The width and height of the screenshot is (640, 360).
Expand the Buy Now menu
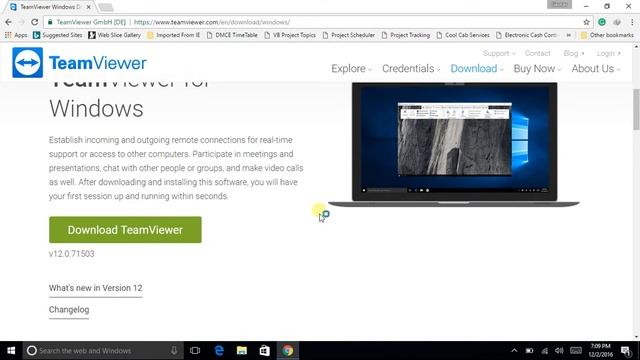pyautogui.click(x=537, y=69)
